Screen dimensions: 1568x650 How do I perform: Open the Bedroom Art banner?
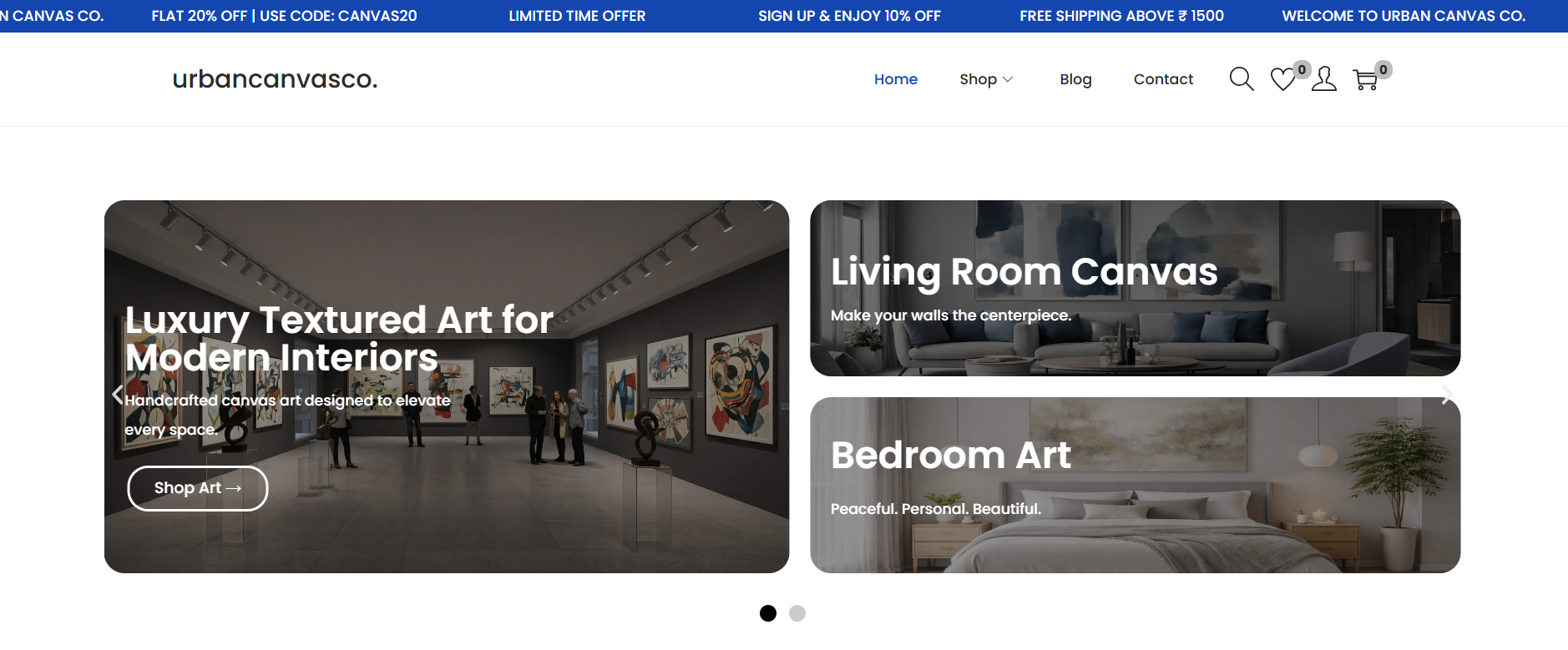tap(1136, 485)
